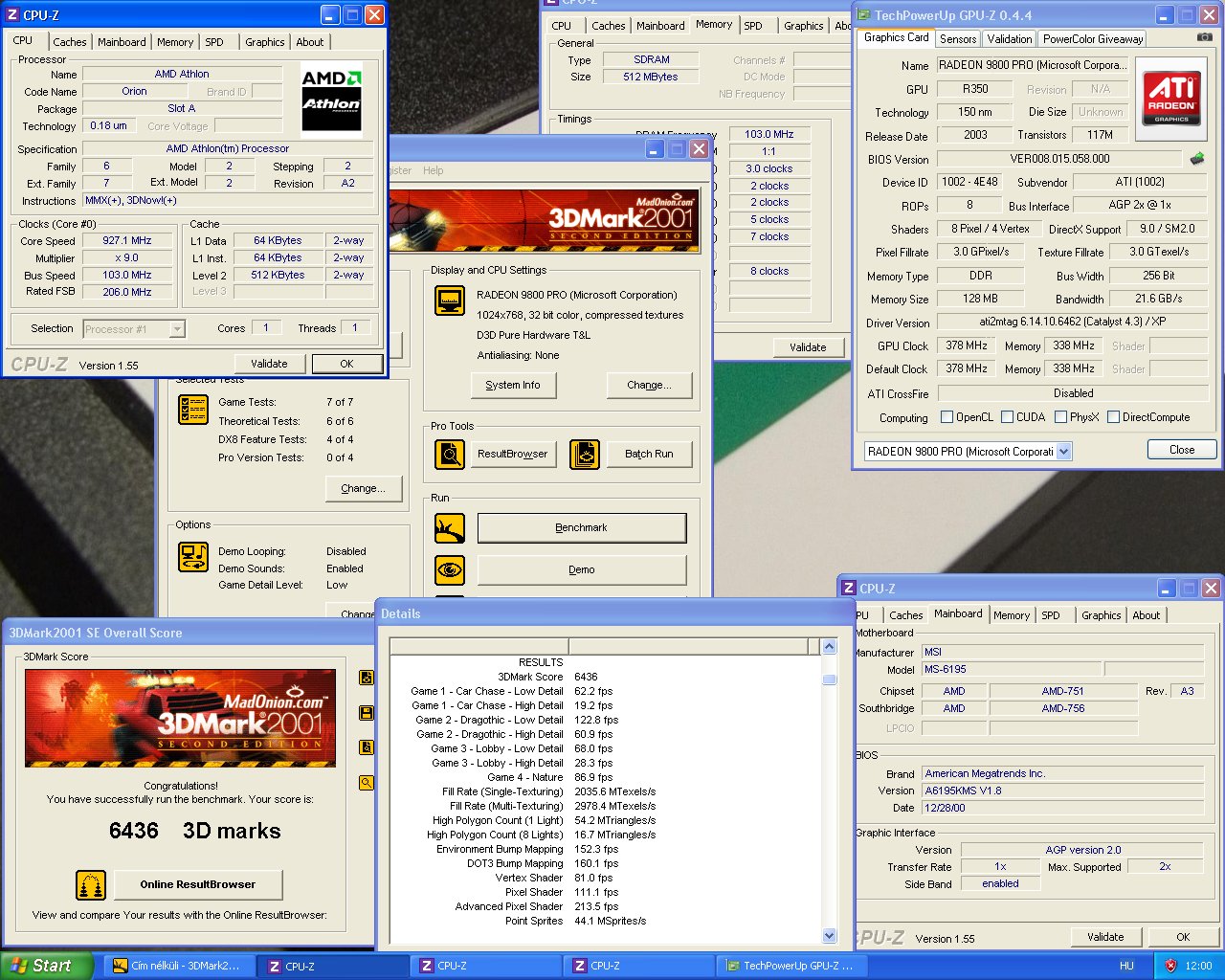Click the Demo button
This screenshot has height=980, width=1225.
(581, 570)
